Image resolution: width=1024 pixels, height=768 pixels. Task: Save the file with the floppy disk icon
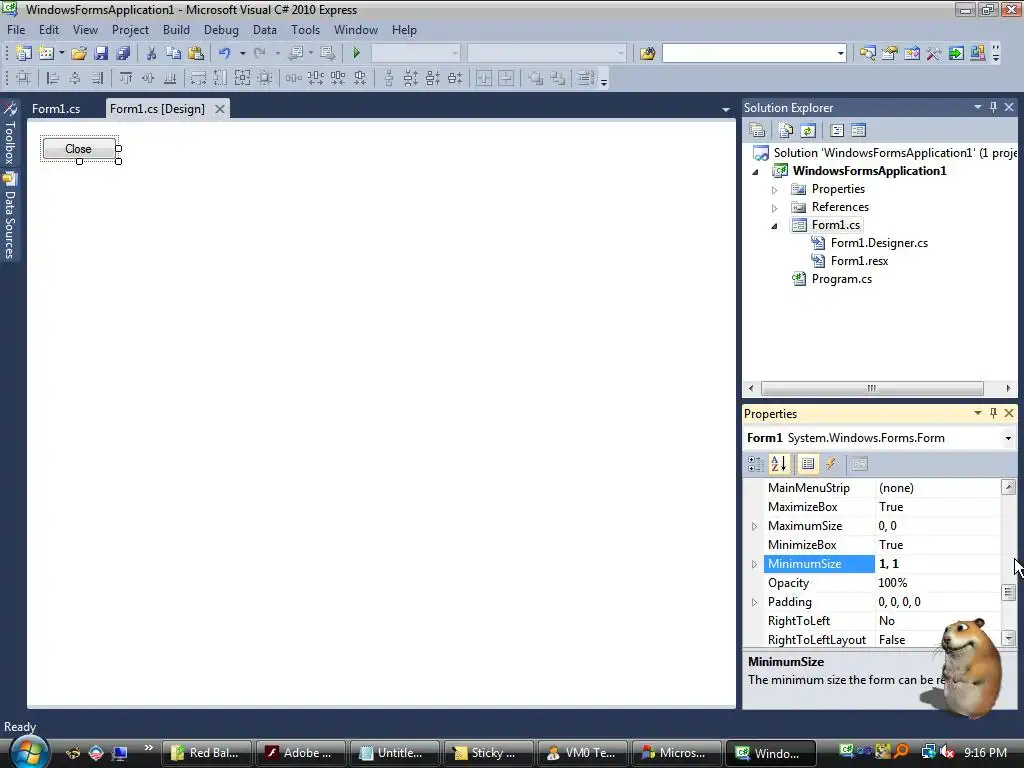point(101,53)
